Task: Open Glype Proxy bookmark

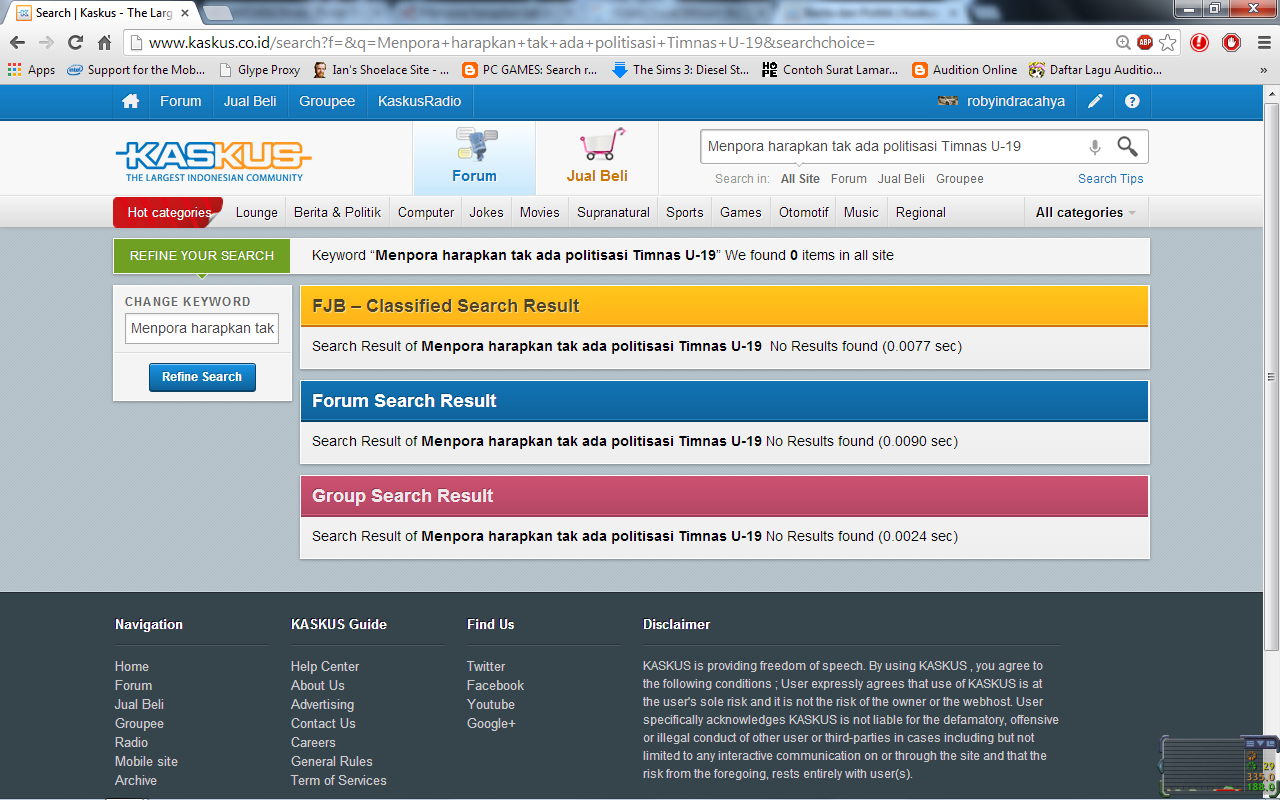Action: click(259, 70)
